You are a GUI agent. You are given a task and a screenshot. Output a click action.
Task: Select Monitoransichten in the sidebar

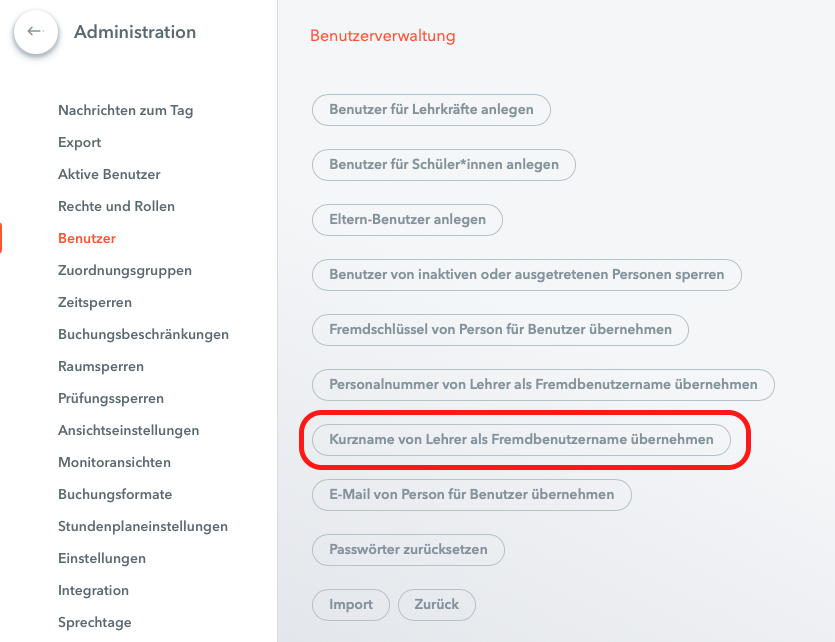(x=114, y=462)
